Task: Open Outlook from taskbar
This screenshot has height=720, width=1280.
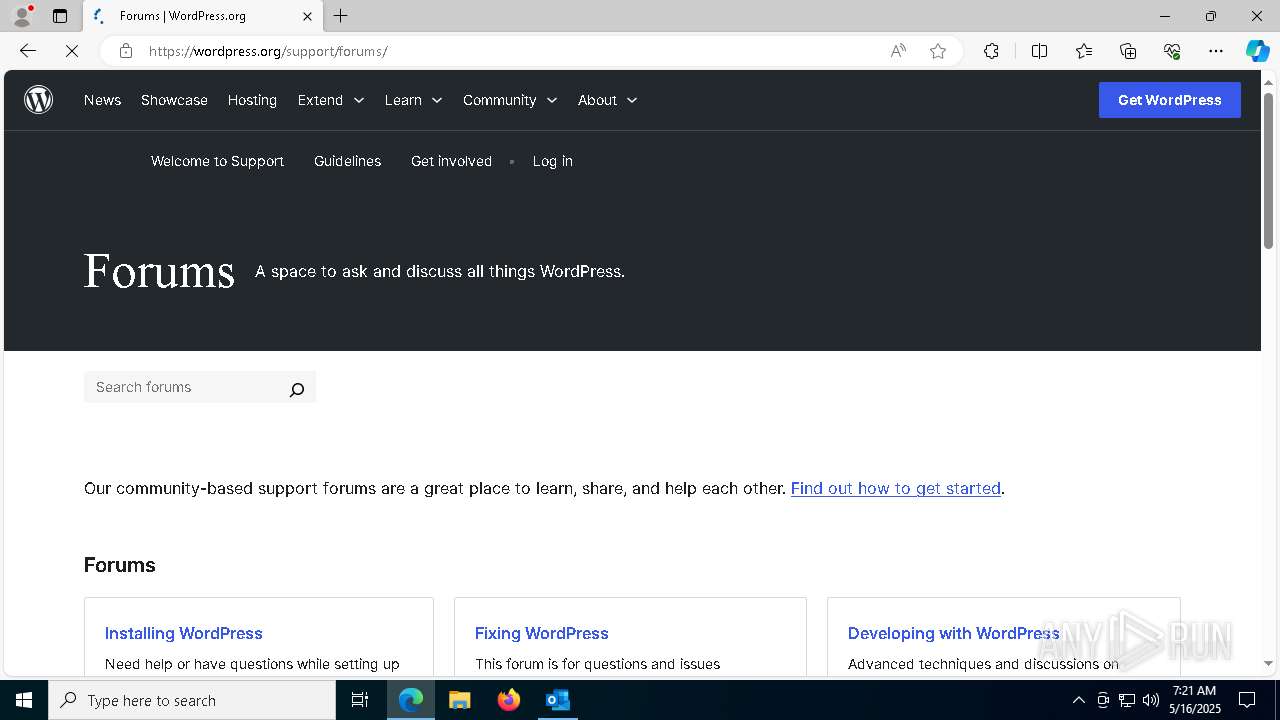Action: 558,700
